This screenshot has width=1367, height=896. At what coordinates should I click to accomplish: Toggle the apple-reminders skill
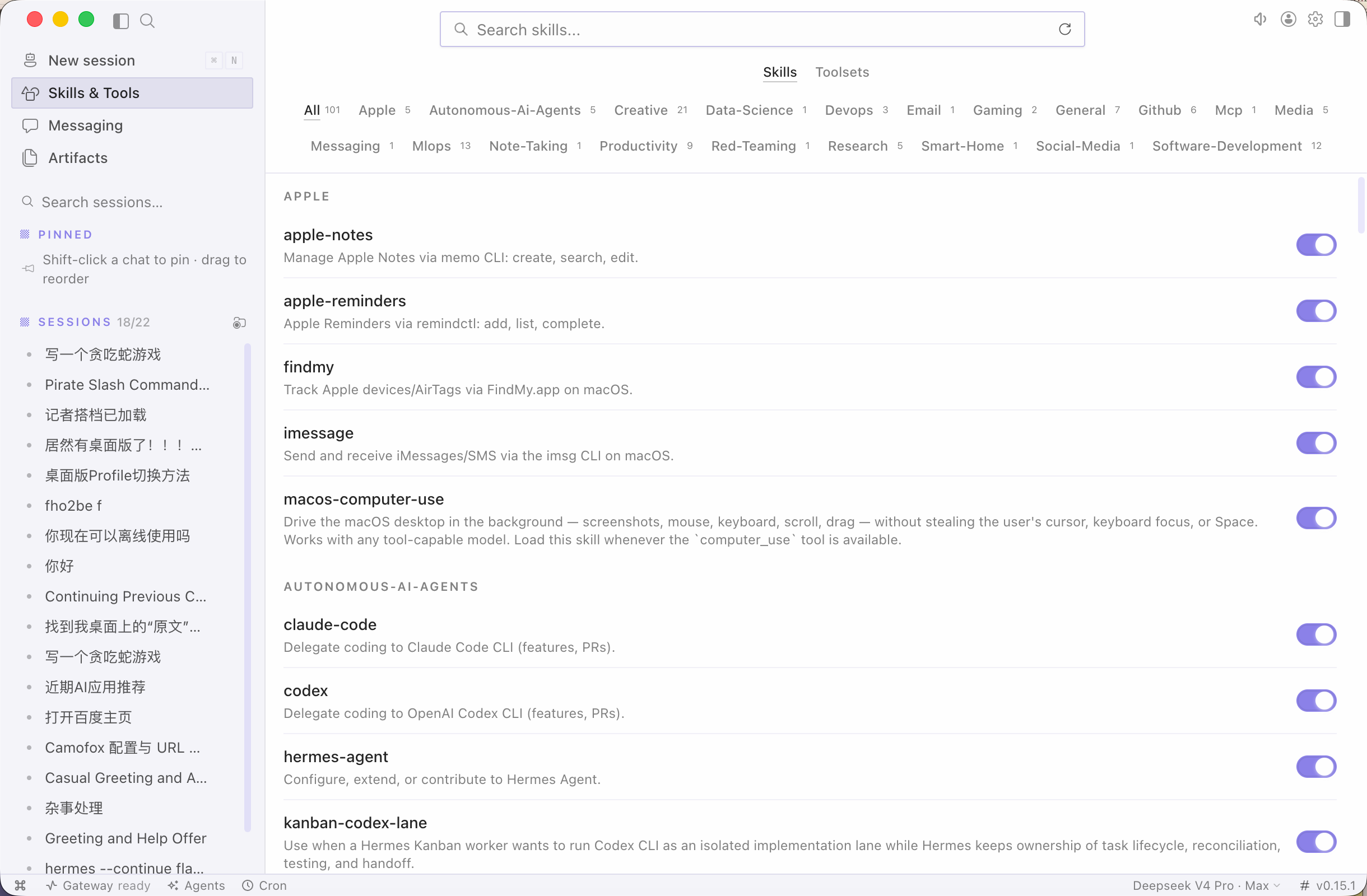point(1316,311)
